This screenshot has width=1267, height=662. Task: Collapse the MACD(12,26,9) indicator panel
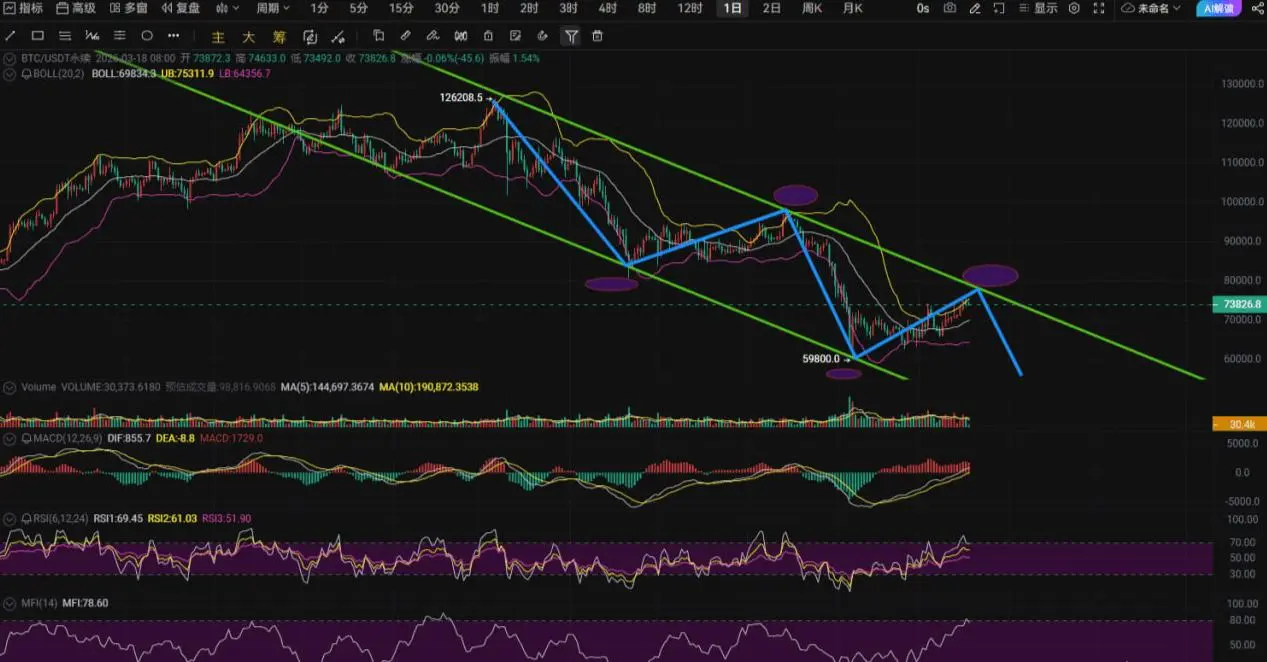(9, 438)
